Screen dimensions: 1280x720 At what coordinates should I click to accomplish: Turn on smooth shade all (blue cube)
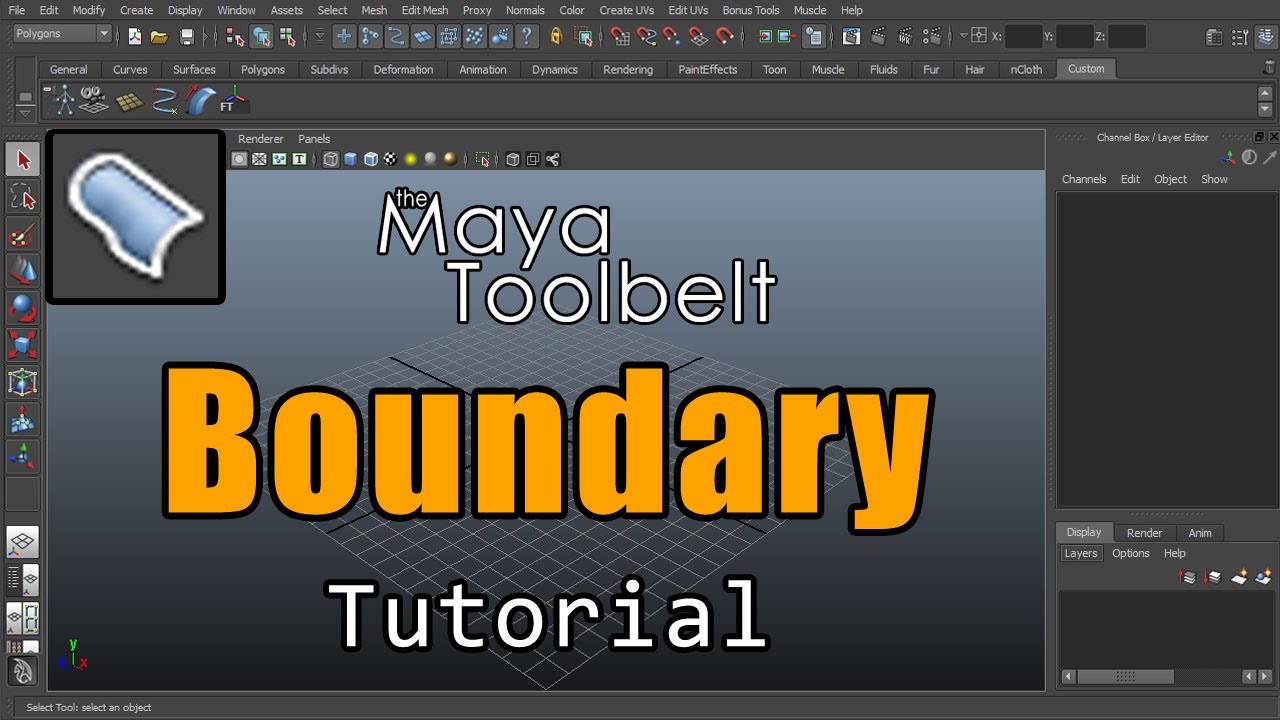[x=351, y=159]
